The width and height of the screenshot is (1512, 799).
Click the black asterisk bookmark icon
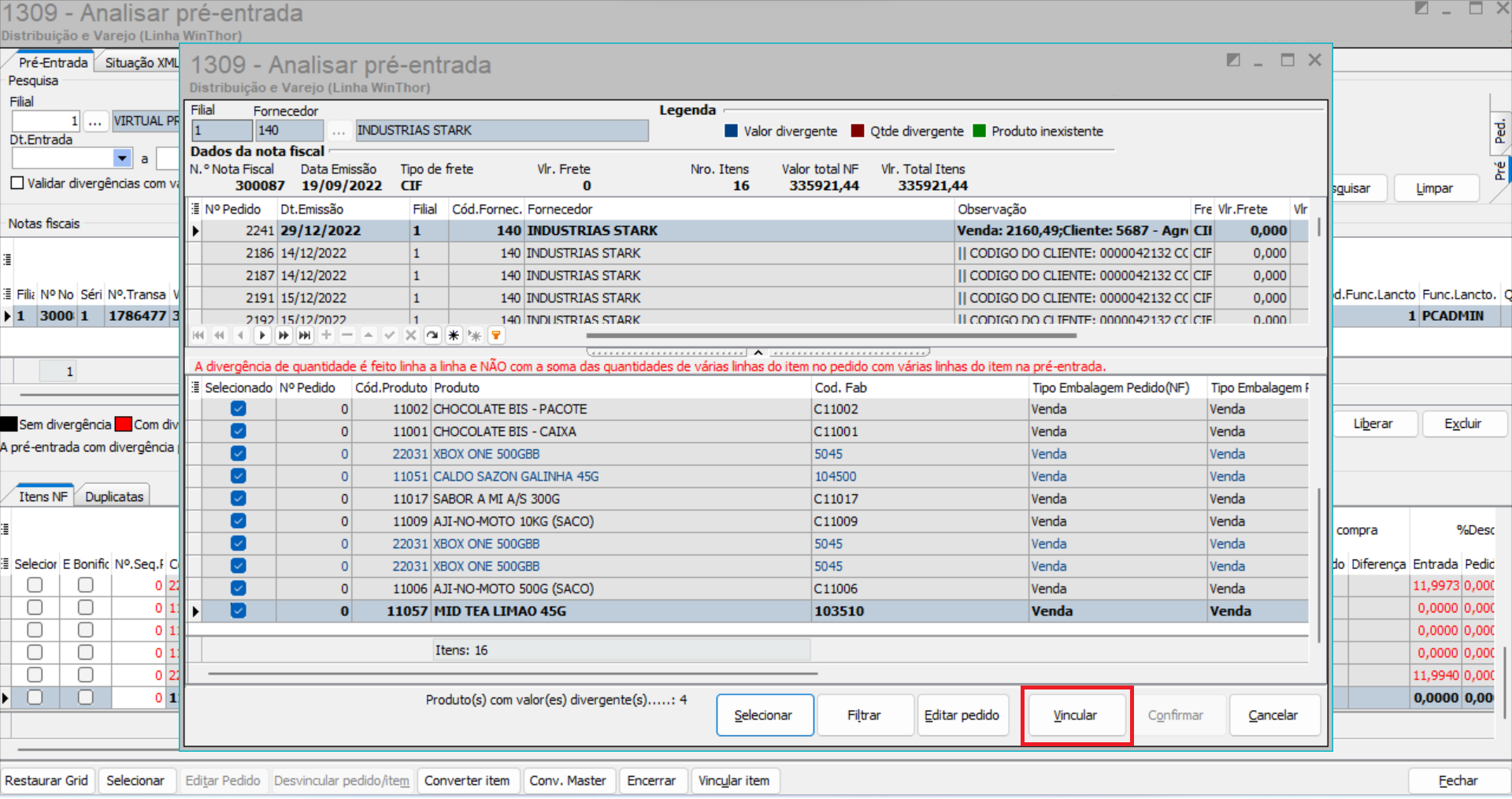click(454, 336)
